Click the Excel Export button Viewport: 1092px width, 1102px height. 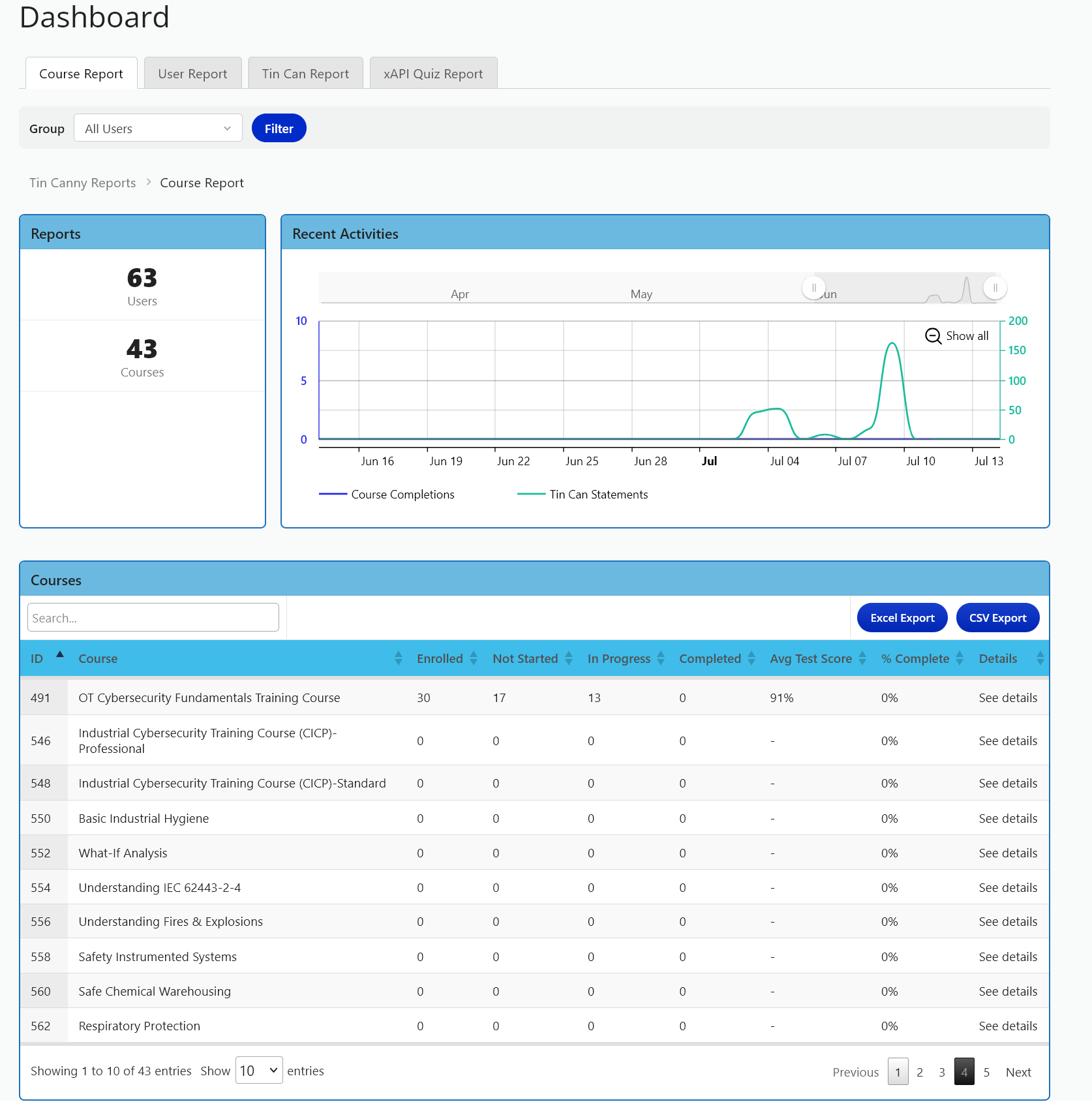pyautogui.click(x=902, y=618)
